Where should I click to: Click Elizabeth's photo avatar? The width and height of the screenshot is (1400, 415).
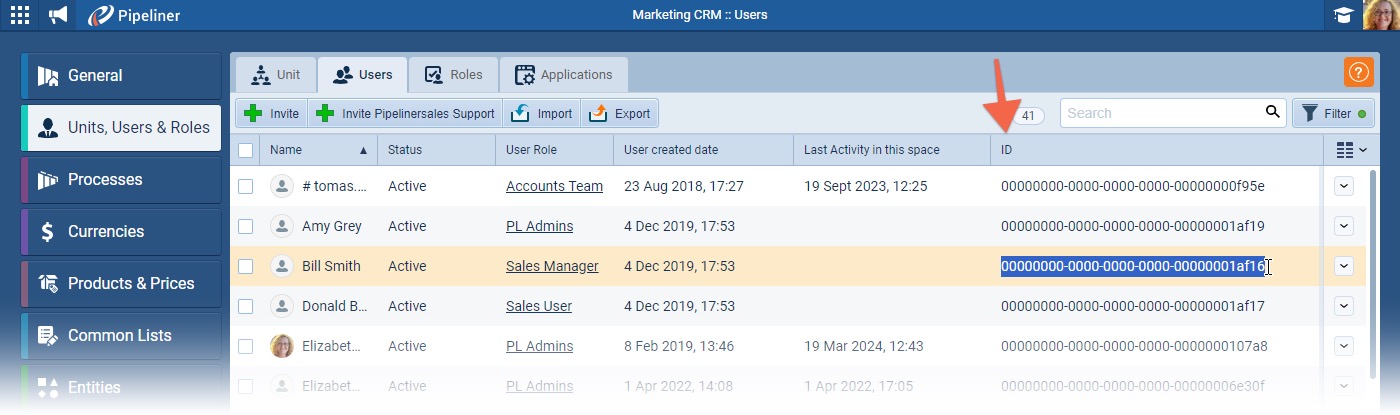[x=282, y=346]
